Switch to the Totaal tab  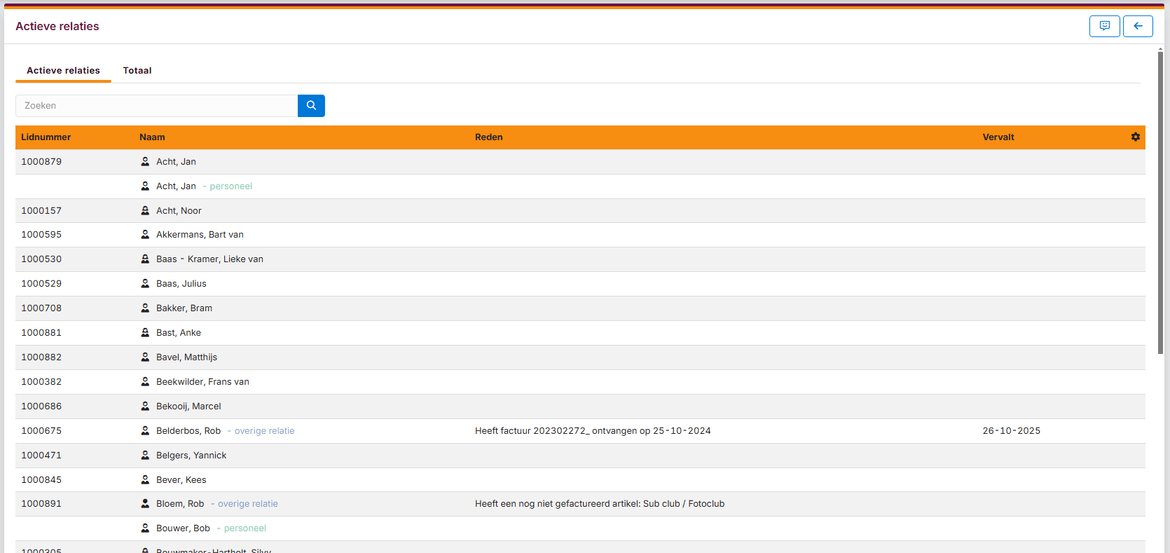pos(137,71)
